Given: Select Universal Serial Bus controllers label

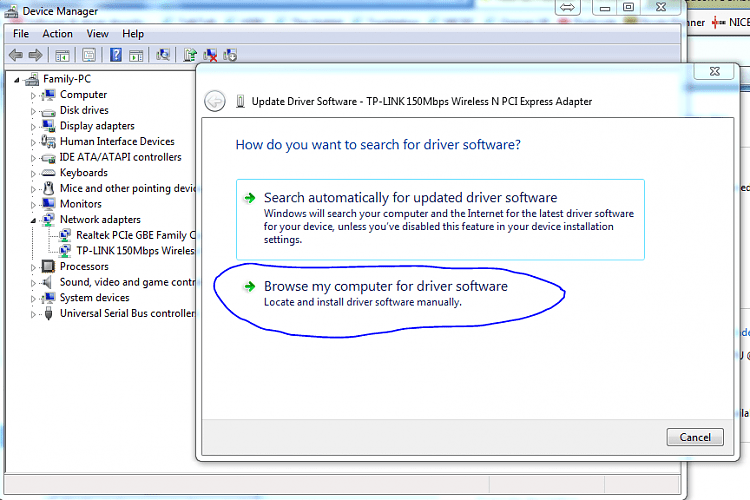Looking at the screenshot, I should (x=127, y=313).
